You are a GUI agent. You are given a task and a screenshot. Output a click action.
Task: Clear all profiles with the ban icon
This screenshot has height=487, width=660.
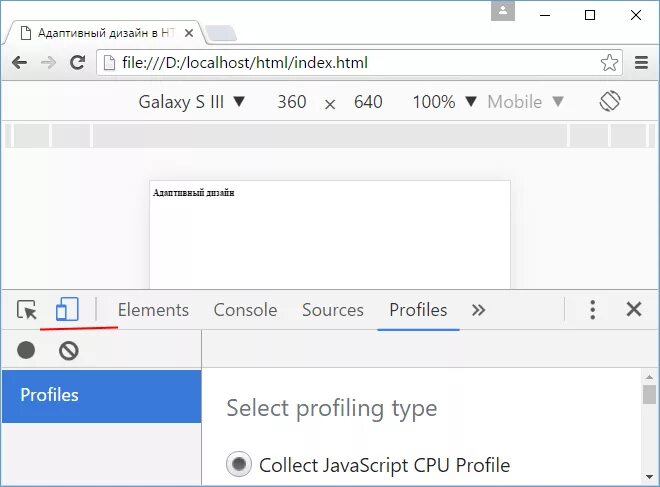69,351
